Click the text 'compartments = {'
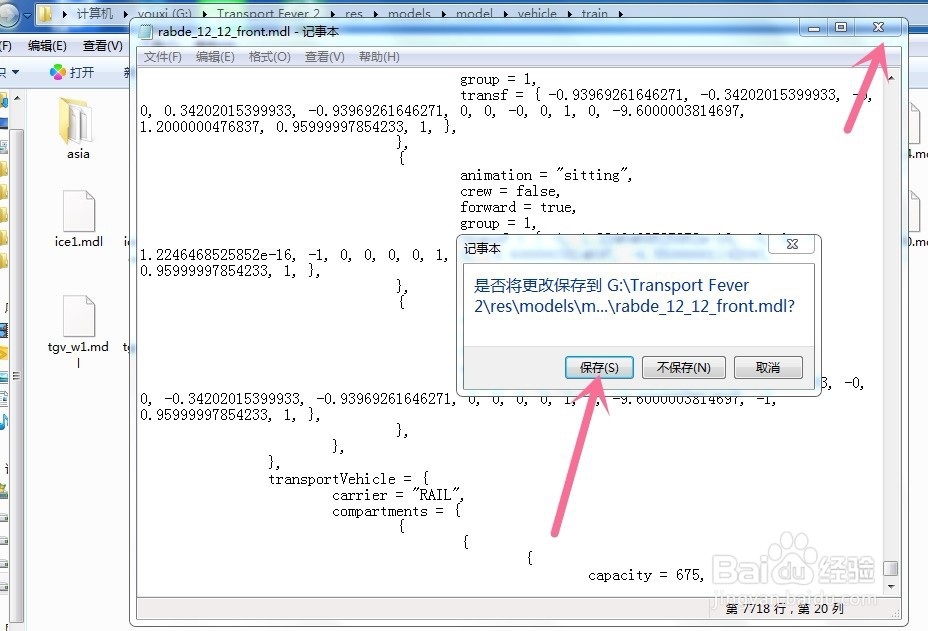928x631 pixels. pyautogui.click(x=397, y=511)
